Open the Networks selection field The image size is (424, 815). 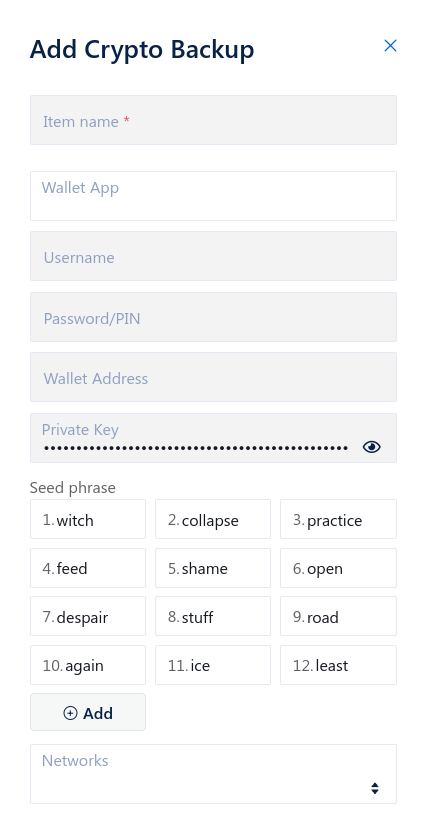(213, 774)
